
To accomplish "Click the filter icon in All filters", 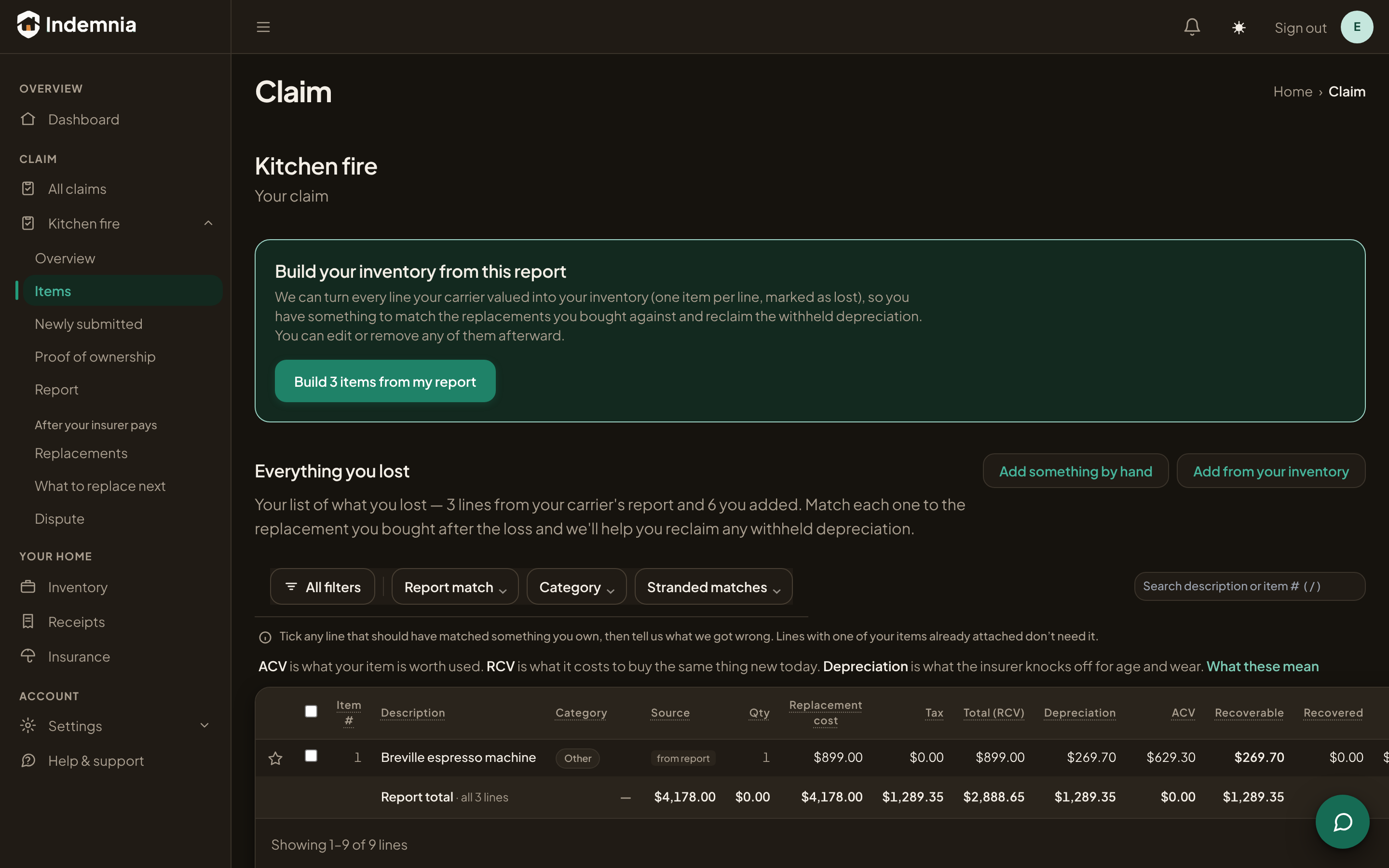I will (291, 587).
